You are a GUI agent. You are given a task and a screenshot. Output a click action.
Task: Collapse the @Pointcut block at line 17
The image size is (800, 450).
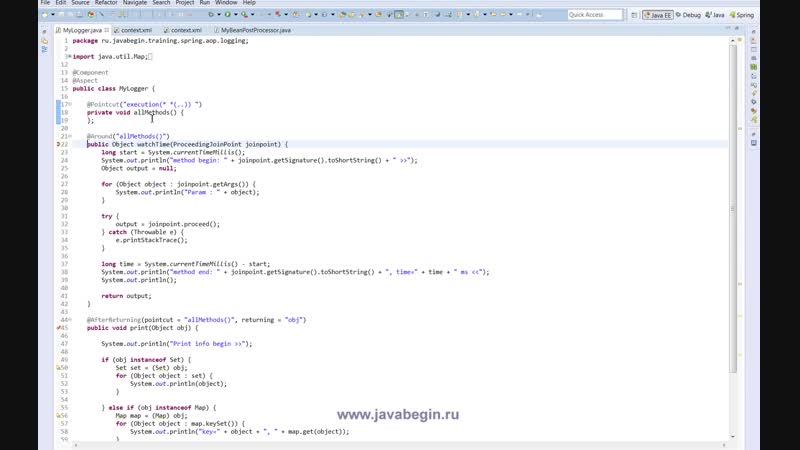(70, 105)
